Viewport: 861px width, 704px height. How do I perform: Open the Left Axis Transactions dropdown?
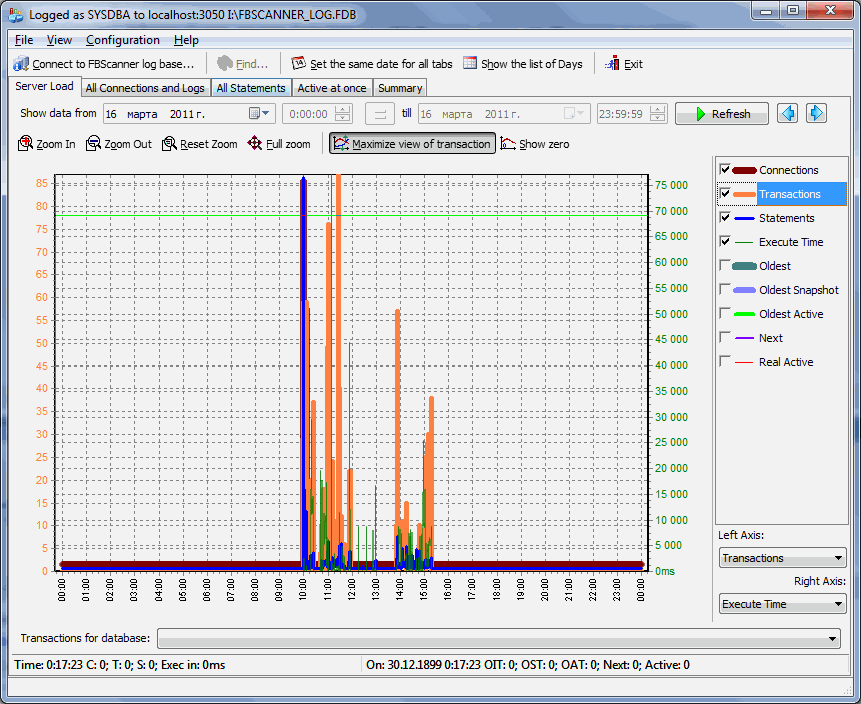click(782, 558)
